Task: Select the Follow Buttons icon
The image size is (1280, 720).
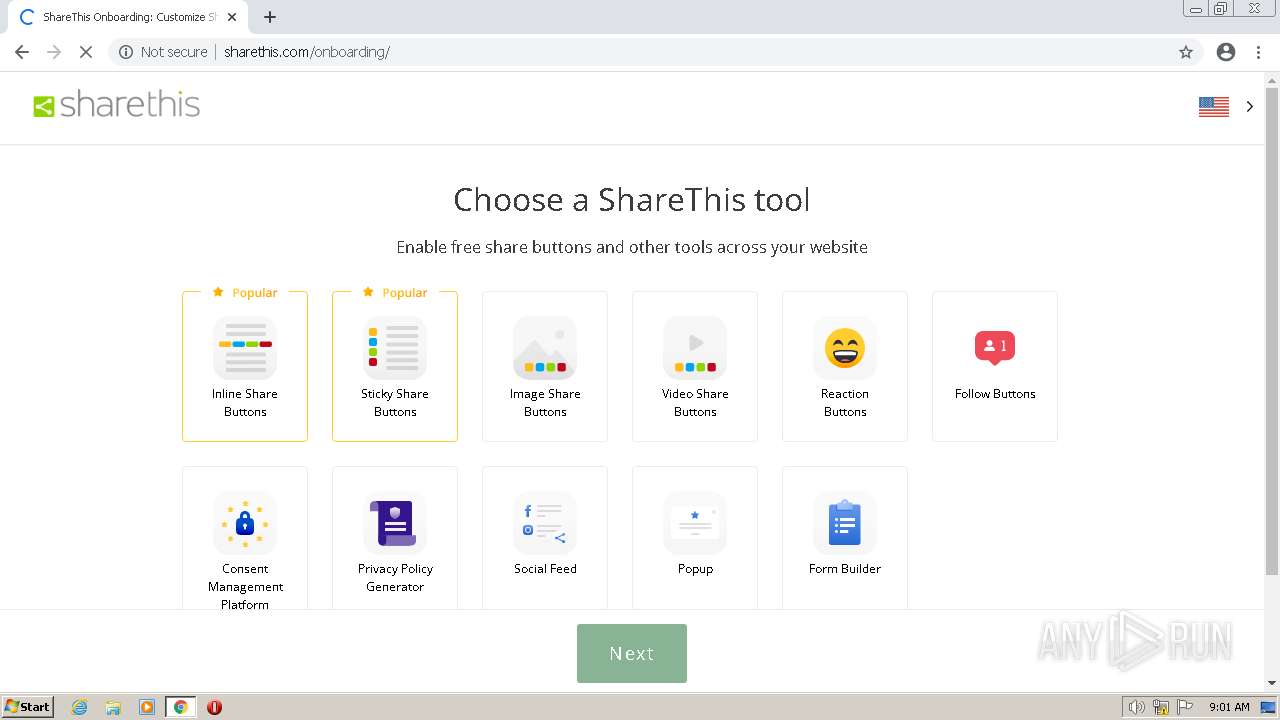Action: click(995, 348)
